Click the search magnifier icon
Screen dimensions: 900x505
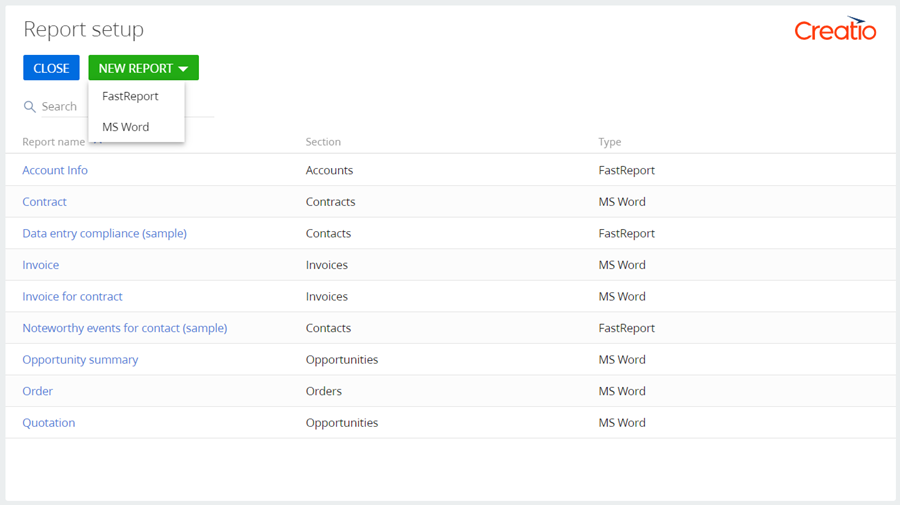(x=30, y=107)
